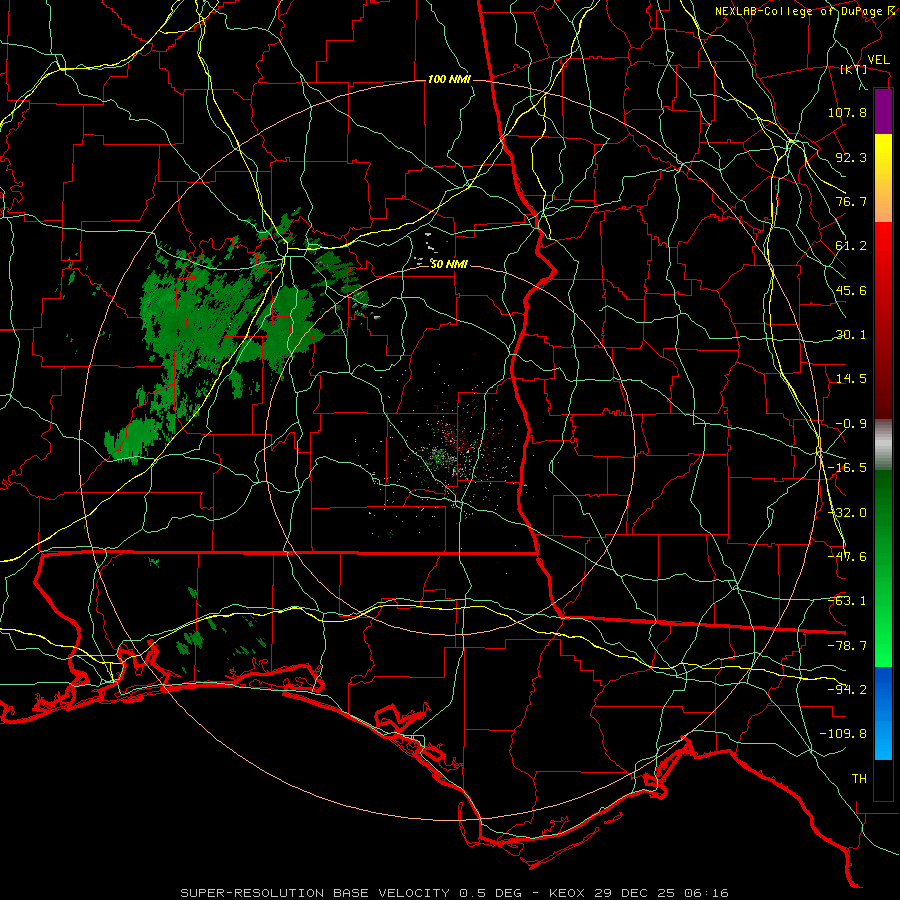This screenshot has width=900, height=900.
Task: Select the -63.1 velocity scale value
Action: [847, 601]
